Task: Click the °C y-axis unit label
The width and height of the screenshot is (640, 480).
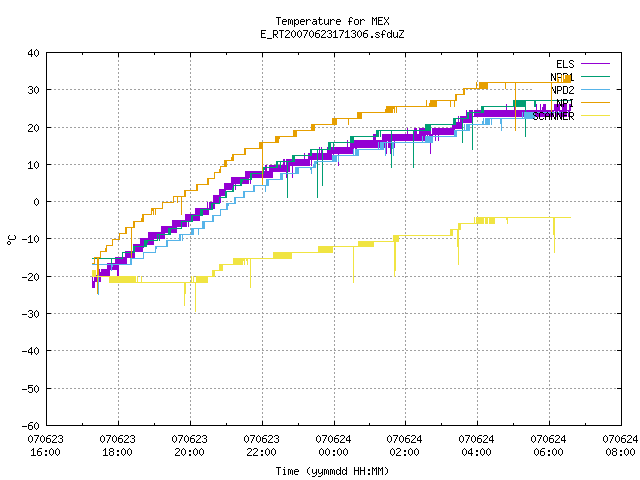Action: (11, 240)
